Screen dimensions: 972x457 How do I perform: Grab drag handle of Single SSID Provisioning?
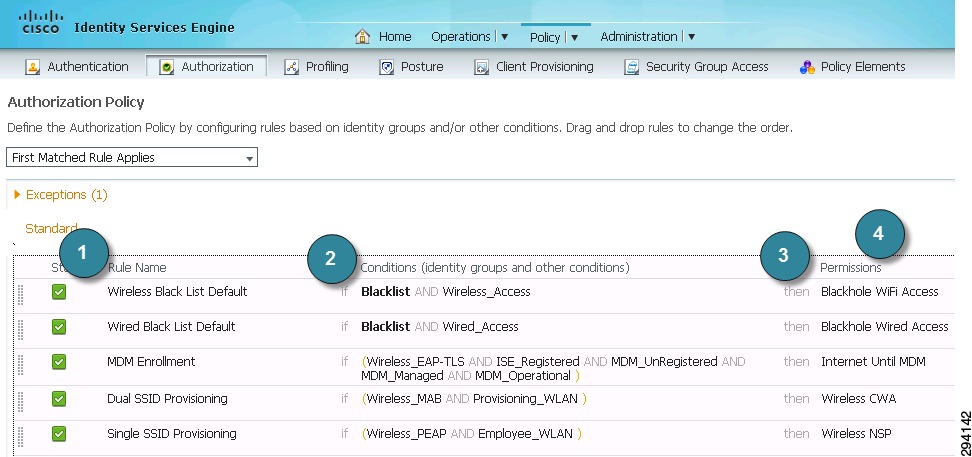[x=20, y=436]
